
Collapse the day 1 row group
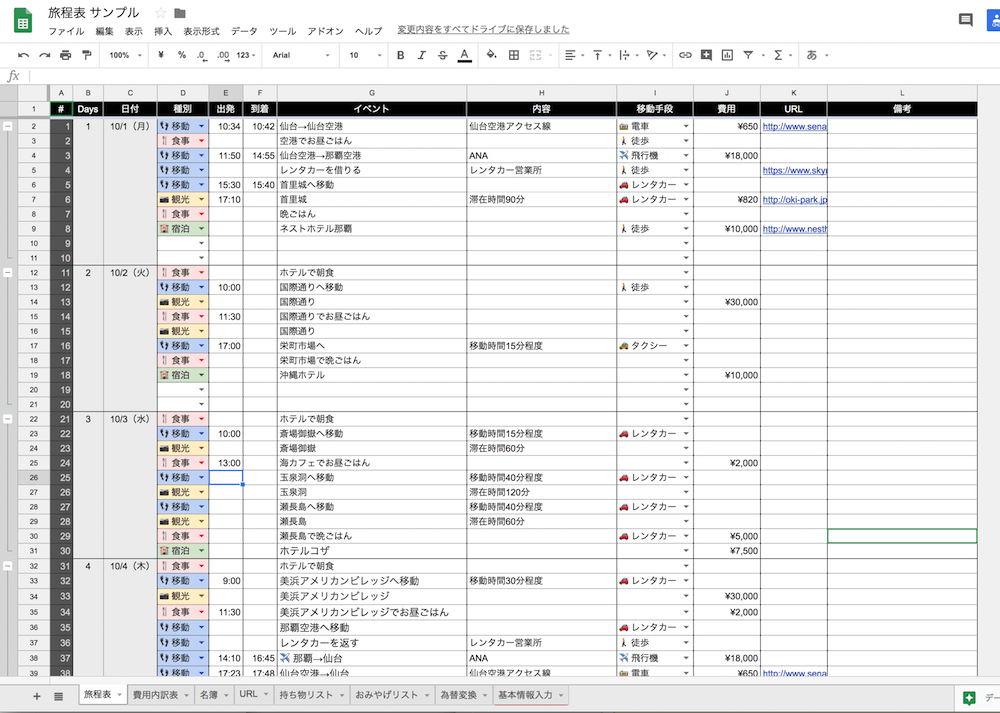8,125
